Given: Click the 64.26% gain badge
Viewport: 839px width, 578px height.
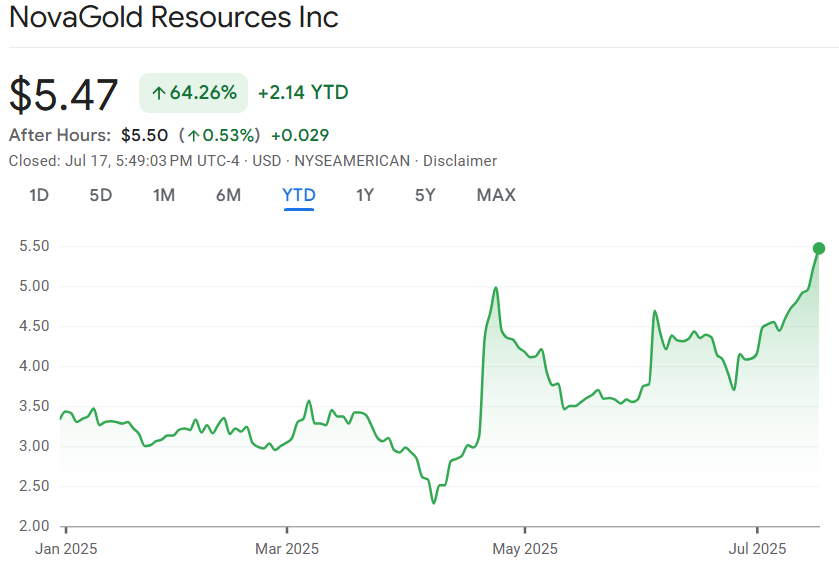Looking at the screenshot, I should [194, 93].
